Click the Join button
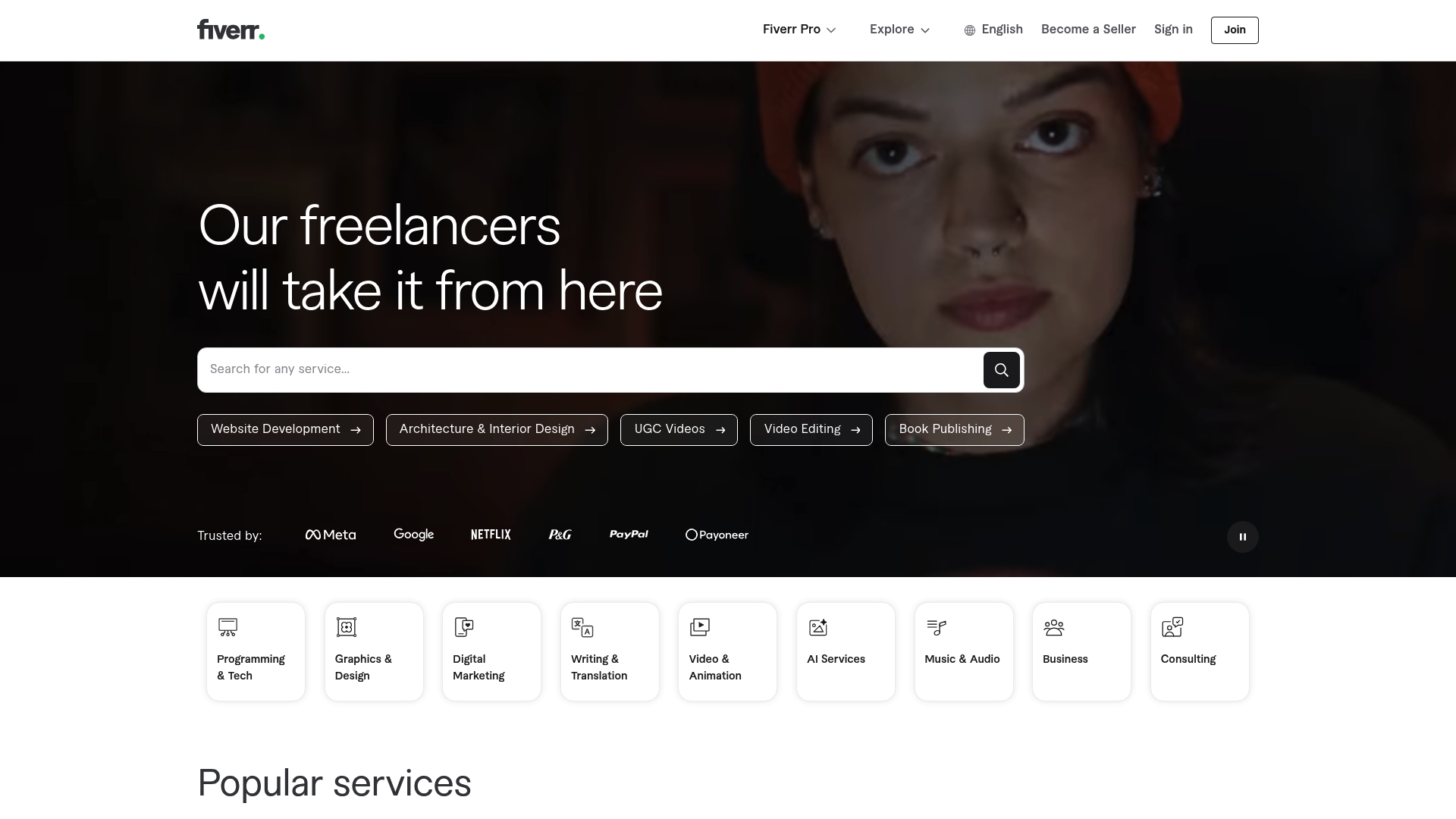 pyautogui.click(x=1234, y=30)
